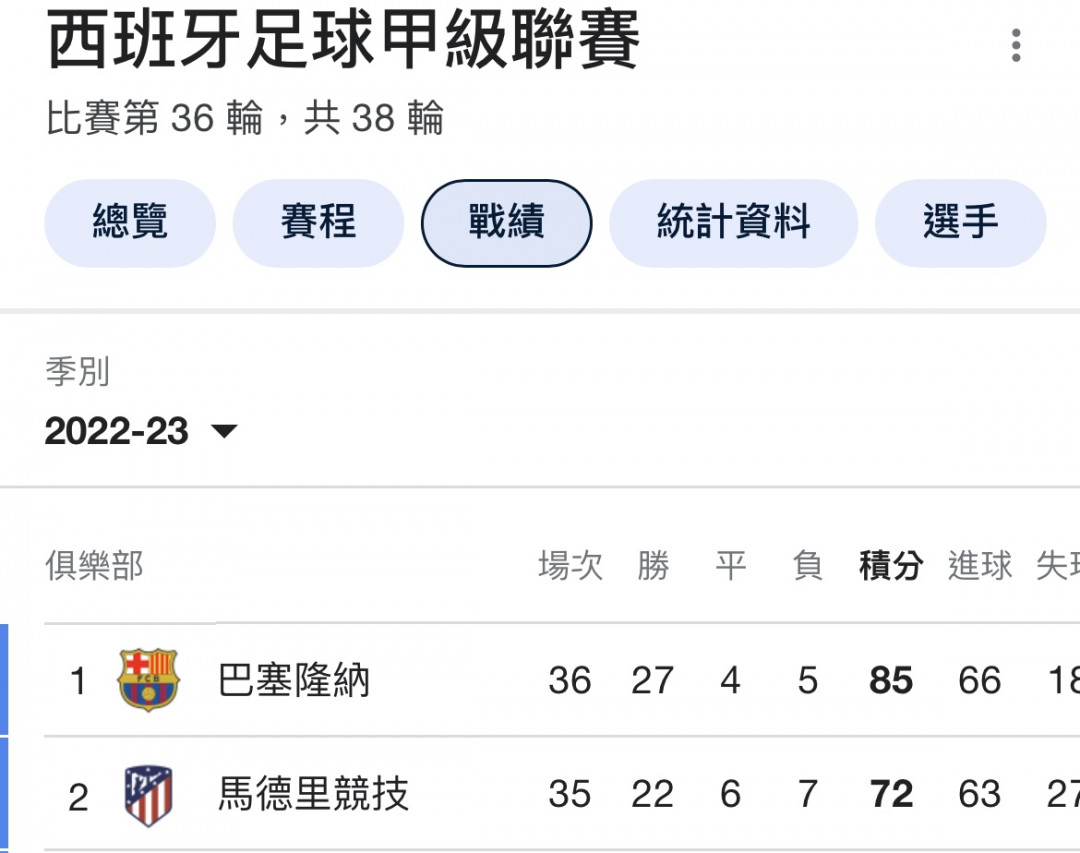The width and height of the screenshot is (1080, 853).
Task: Click the Atlético Madrid crest icon
Action: click(148, 795)
